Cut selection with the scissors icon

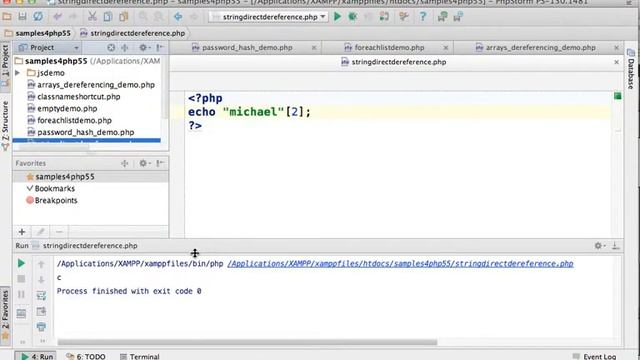pos(93,17)
